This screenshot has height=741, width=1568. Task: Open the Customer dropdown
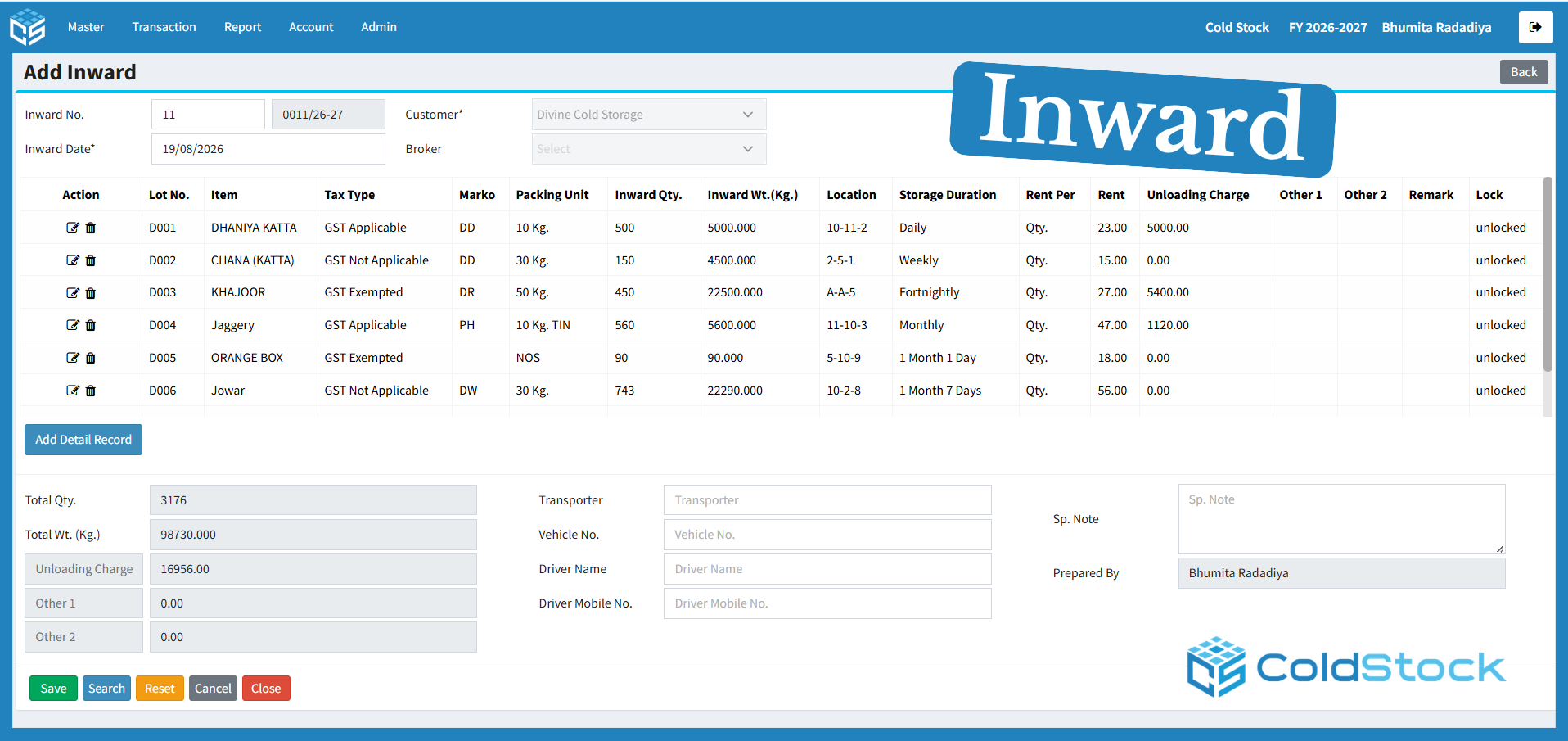649,115
